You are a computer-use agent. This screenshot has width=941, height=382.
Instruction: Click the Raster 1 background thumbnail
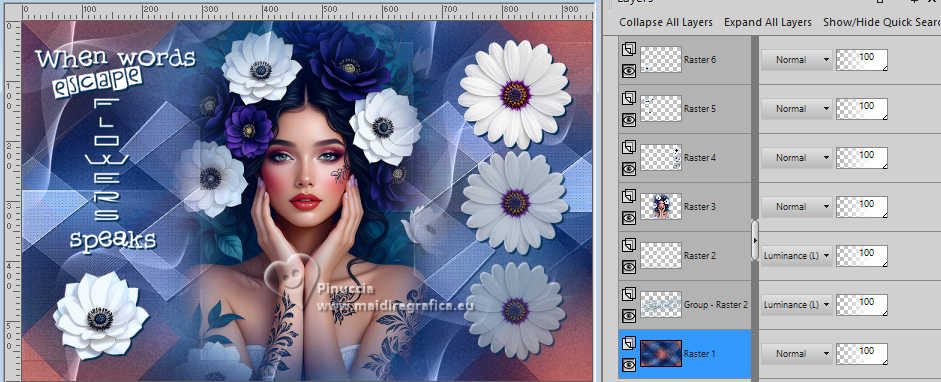661,354
